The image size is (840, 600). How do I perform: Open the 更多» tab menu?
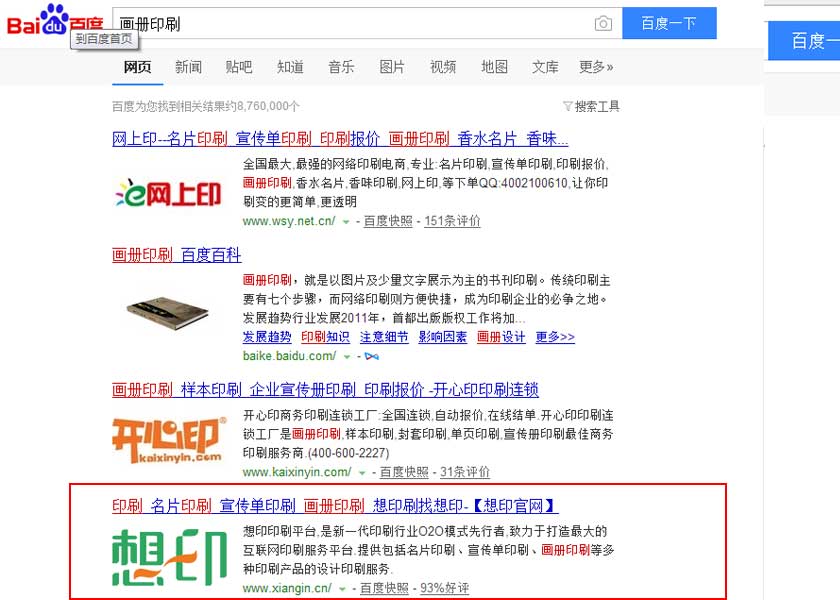pyautogui.click(x=596, y=67)
